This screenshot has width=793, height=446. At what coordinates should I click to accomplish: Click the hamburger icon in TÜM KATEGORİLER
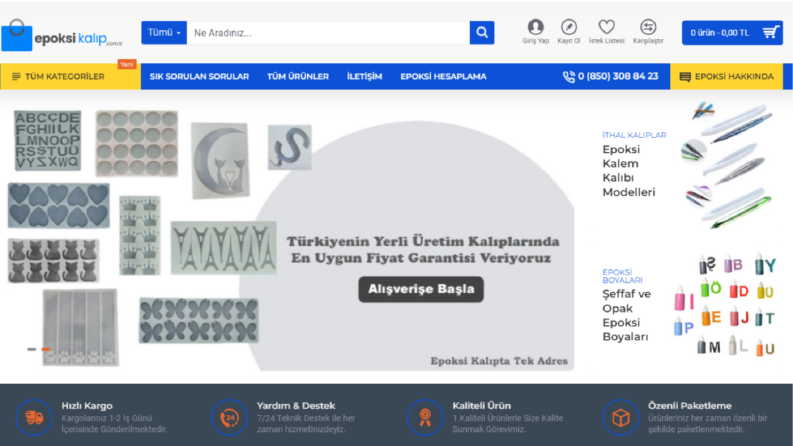point(16,76)
